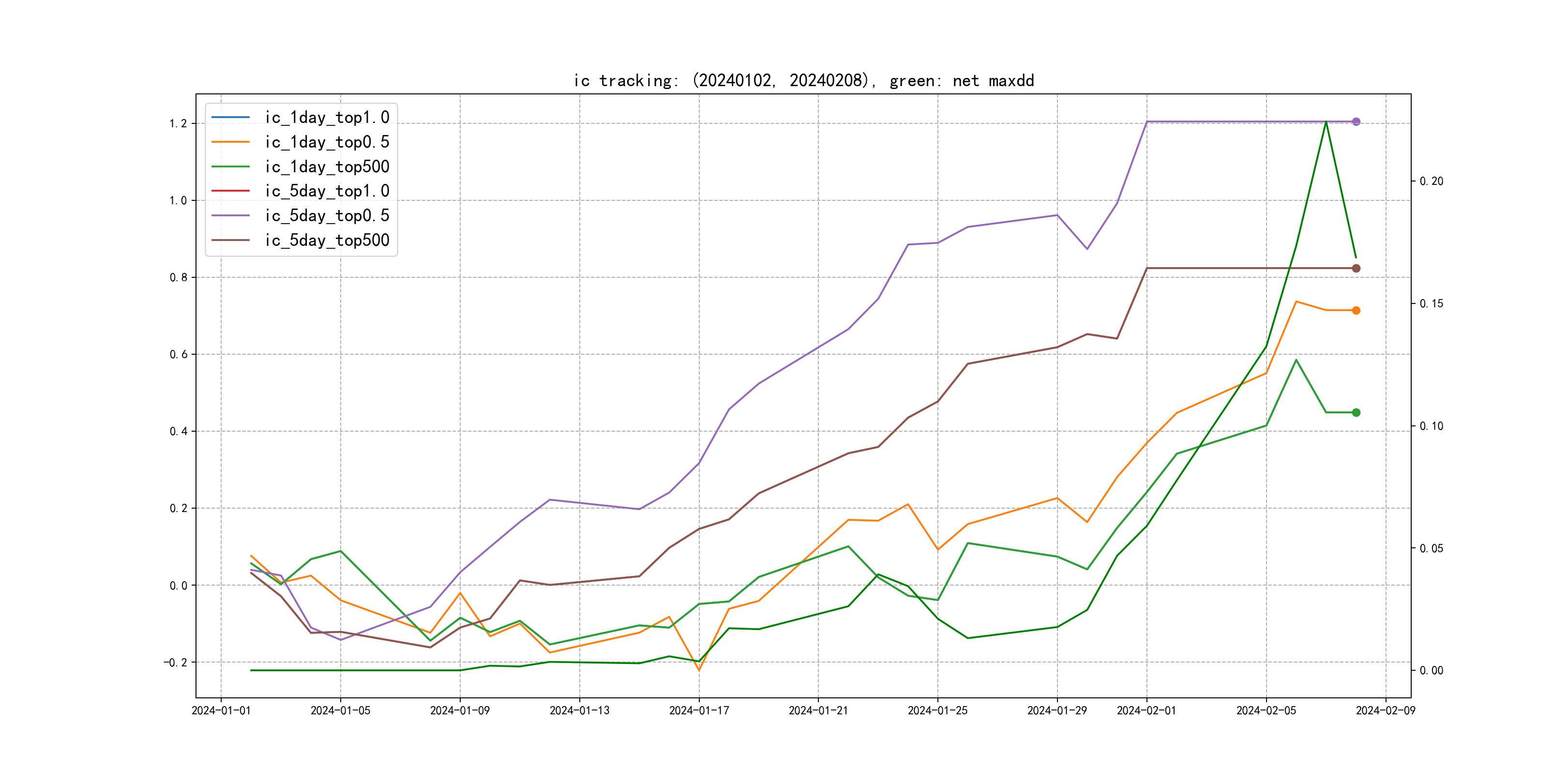This screenshot has height=784, width=1568.
Task: Click red line swatch for ic_5day_top1.0
Action: 230,191
